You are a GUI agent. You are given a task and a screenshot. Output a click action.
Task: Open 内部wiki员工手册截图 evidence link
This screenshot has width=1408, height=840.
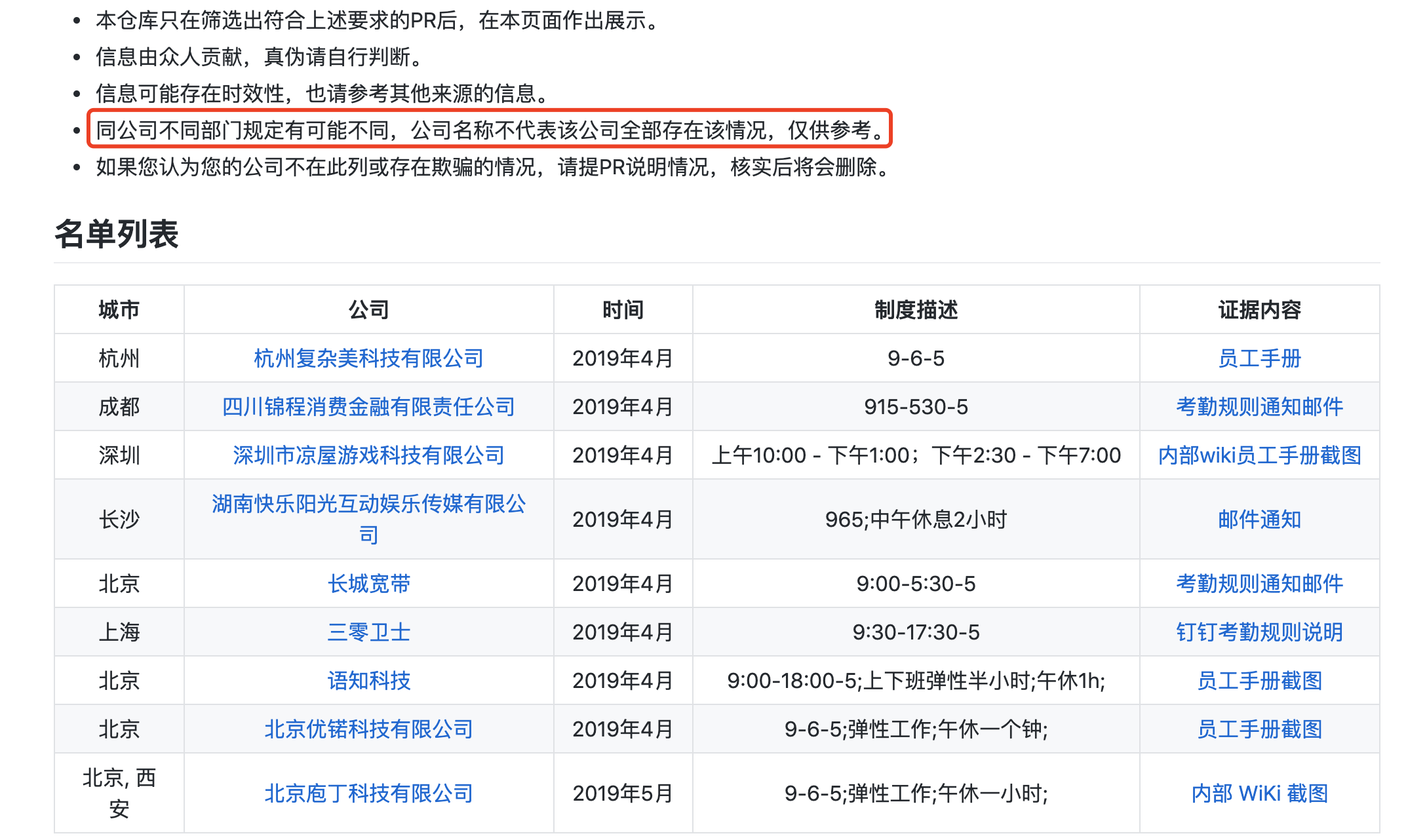pyautogui.click(x=1259, y=455)
